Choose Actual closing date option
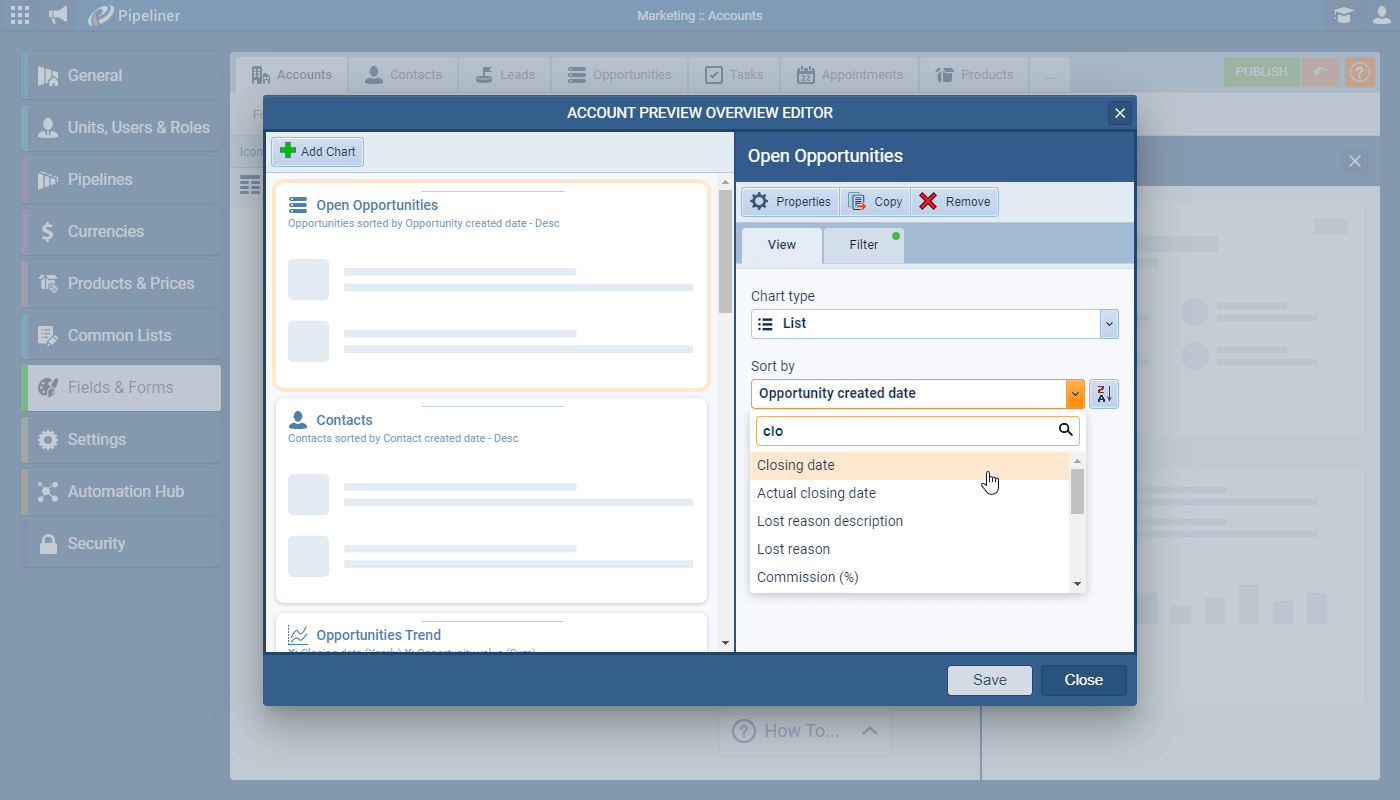Image resolution: width=1400 pixels, height=800 pixels. [816, 493]
